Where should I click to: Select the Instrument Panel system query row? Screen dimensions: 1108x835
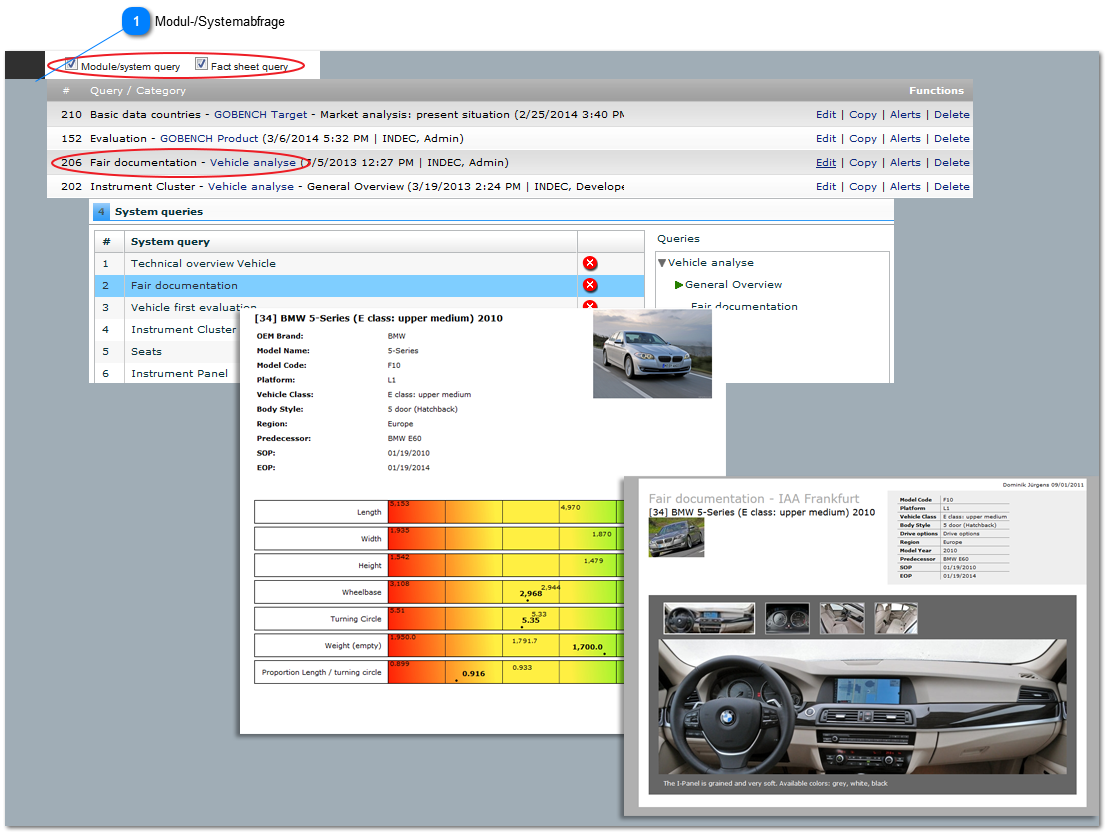point(167,373)
